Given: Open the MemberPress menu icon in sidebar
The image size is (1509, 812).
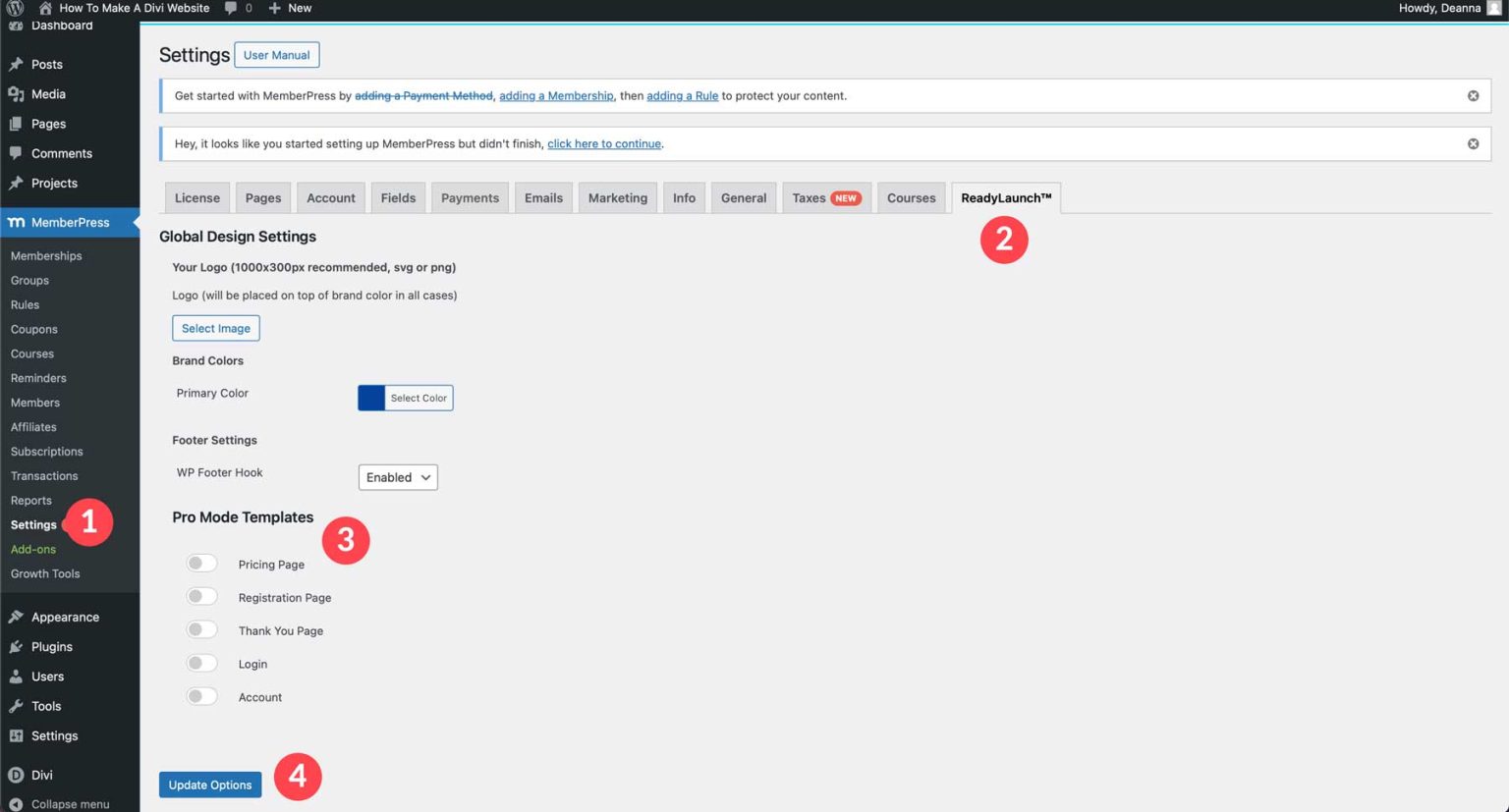Looking at the screenshot, I should [16, 222].
